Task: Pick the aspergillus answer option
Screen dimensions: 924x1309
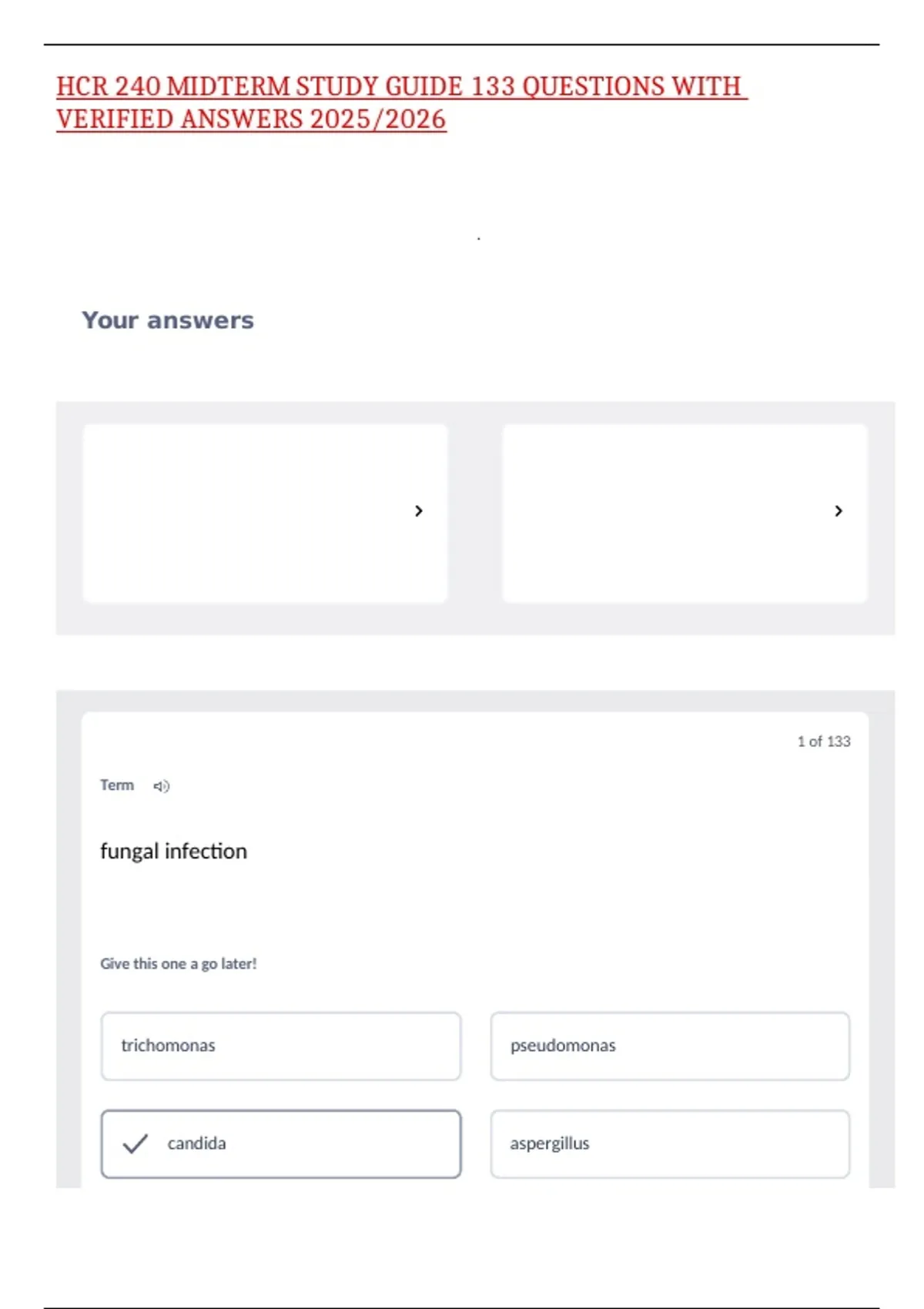Action: tap(670, 1143)
